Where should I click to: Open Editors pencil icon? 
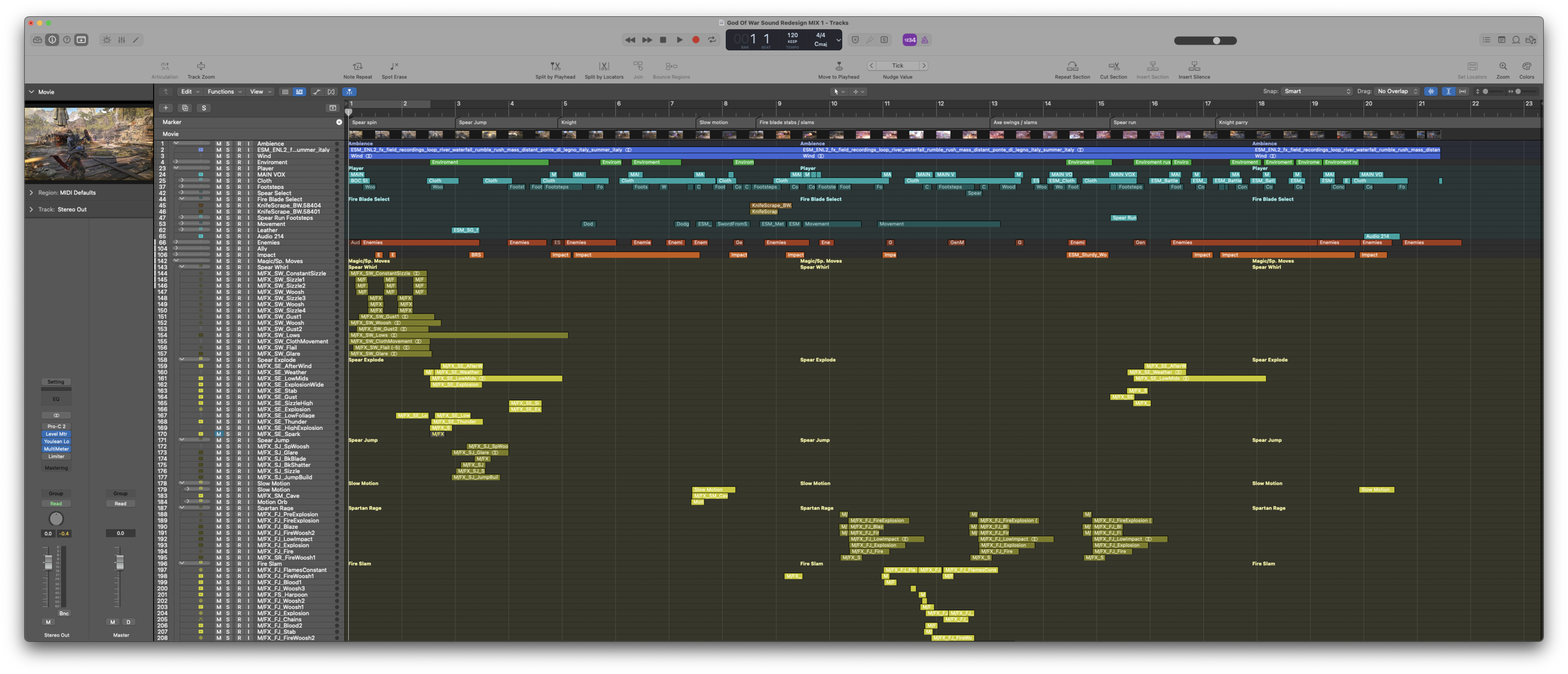click(x=136, y=40)
